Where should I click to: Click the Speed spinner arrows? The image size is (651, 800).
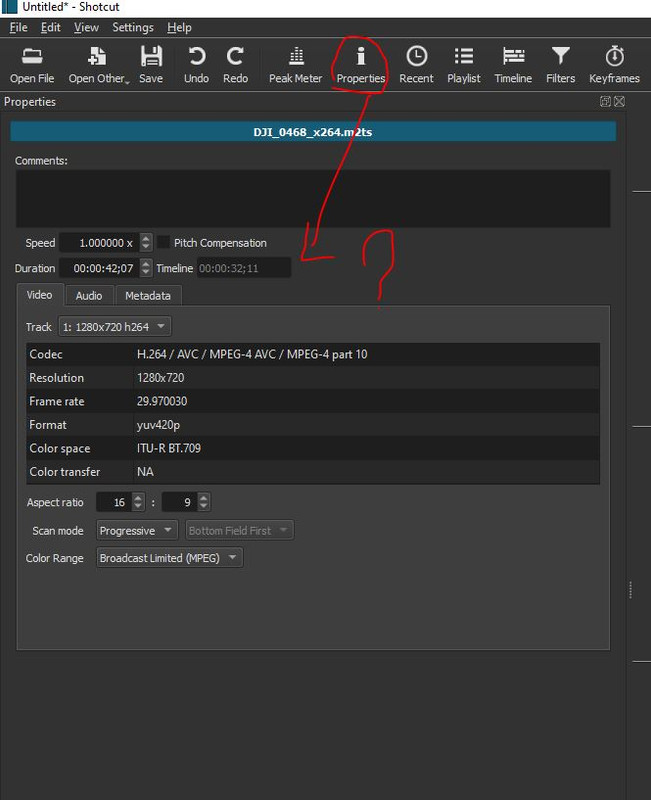[146, 243]
